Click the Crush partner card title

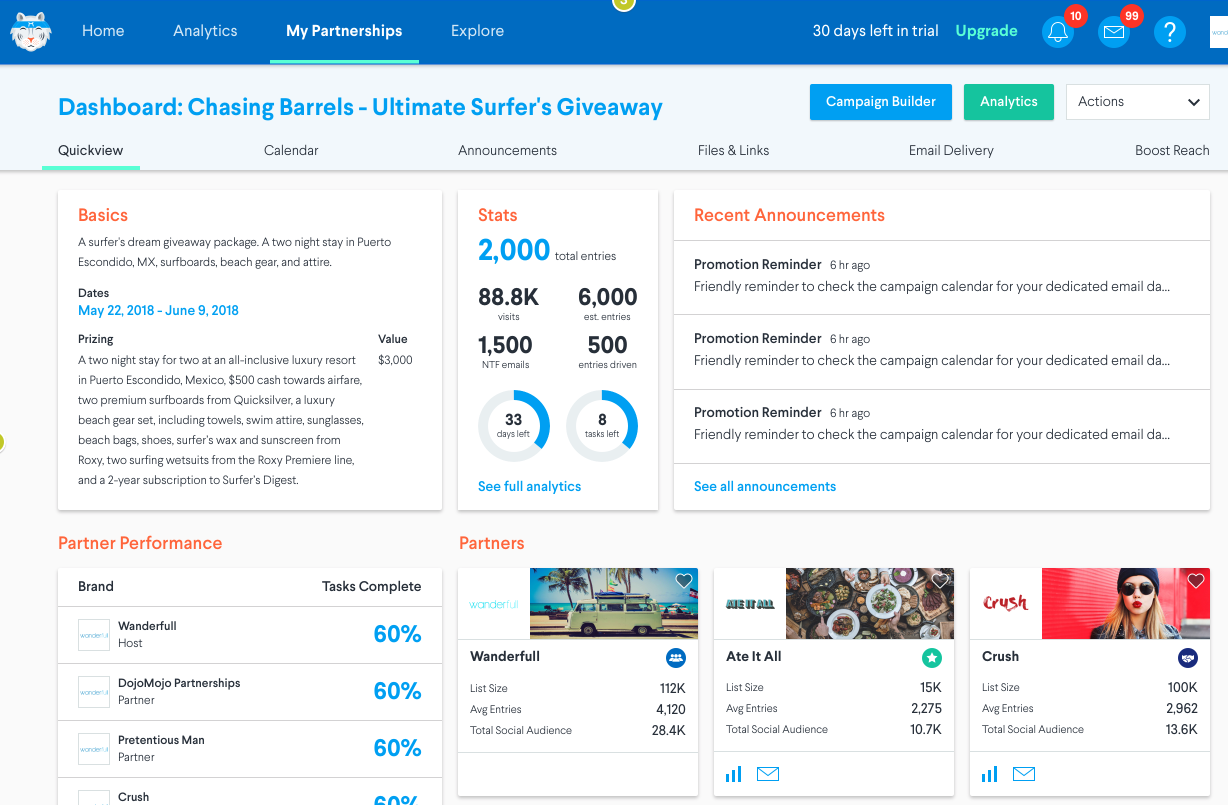1000,657
